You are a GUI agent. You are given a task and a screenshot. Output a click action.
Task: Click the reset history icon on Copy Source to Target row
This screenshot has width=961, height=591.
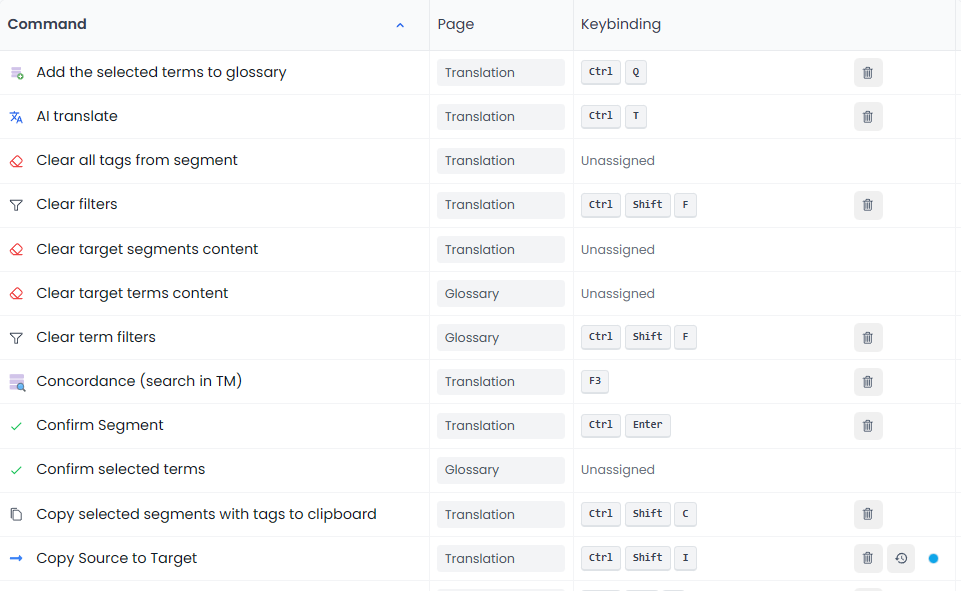tap(901, 558)
